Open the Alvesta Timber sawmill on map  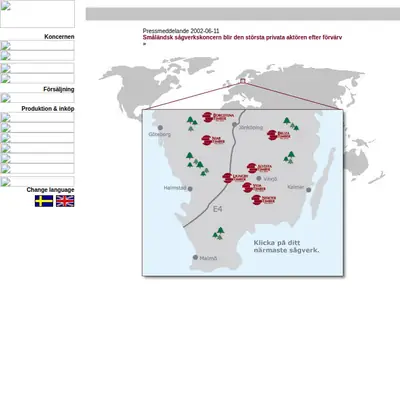point(259,168)
